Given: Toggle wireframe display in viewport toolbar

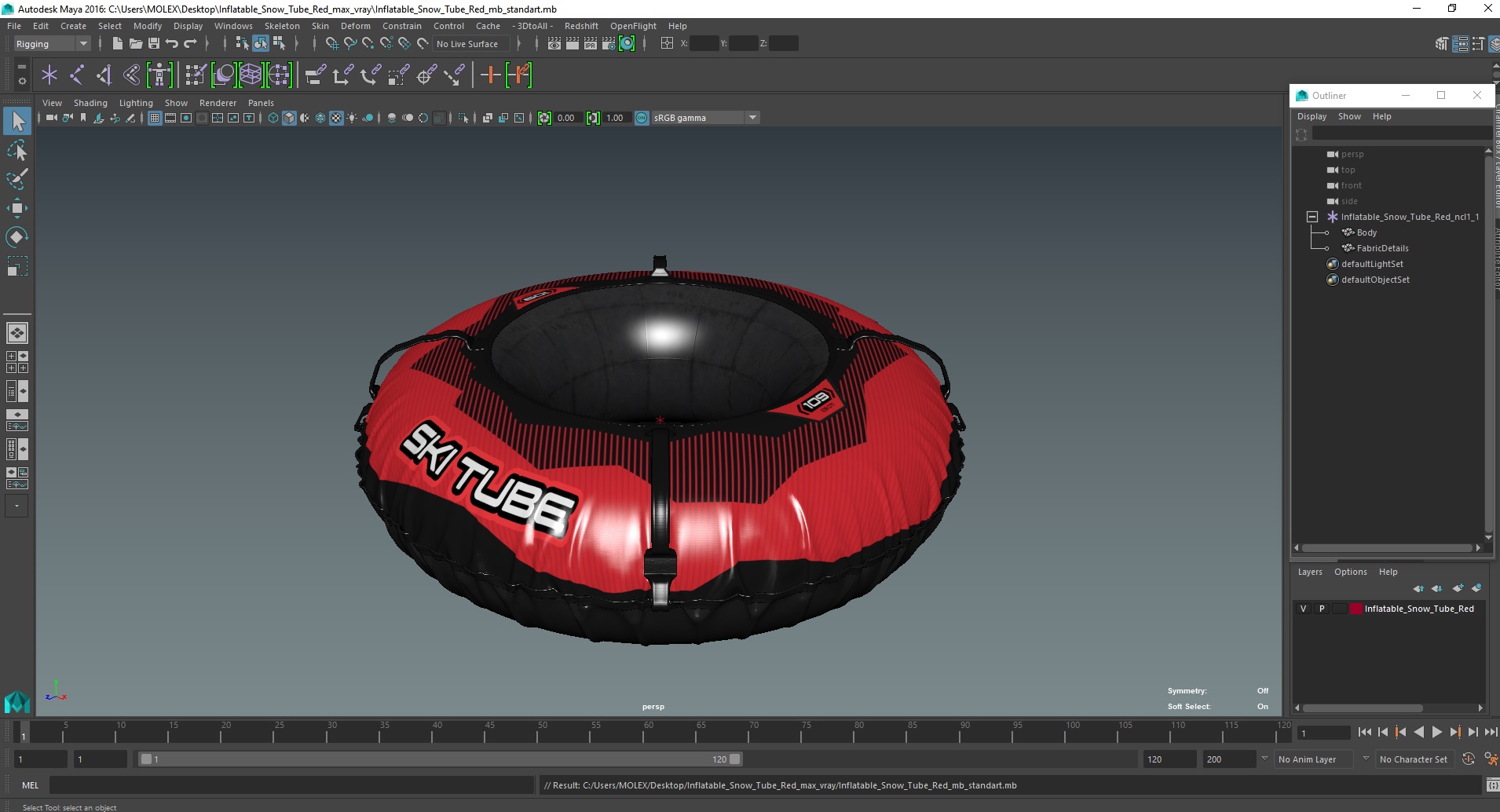Looking at the screenshot, I should [x=273, y=118].
